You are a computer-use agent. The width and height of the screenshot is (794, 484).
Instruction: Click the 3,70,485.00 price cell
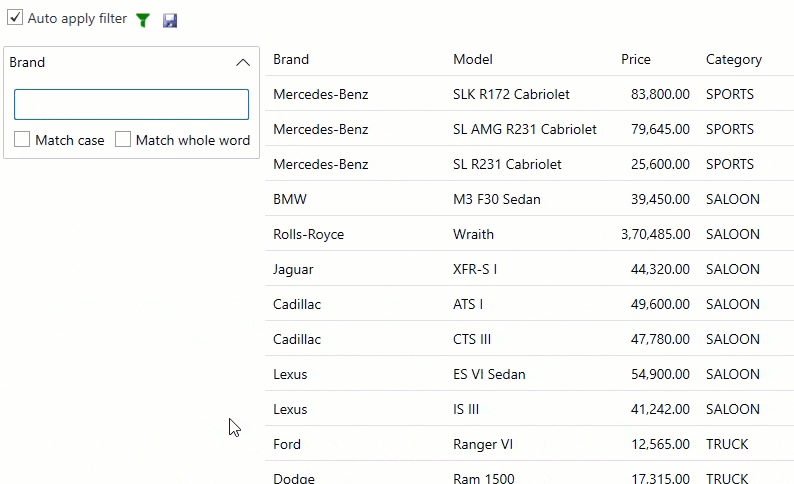coord(656,234)
